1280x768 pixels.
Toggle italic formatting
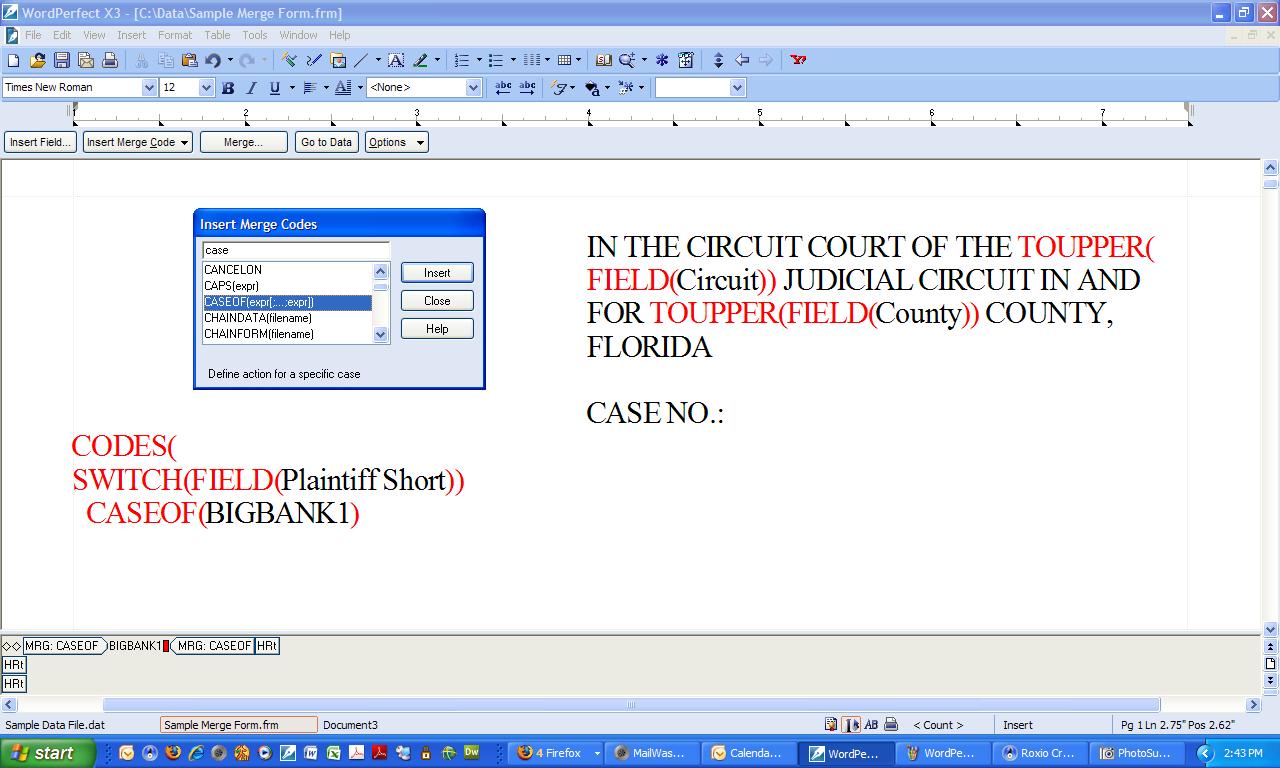coord(251,88)
